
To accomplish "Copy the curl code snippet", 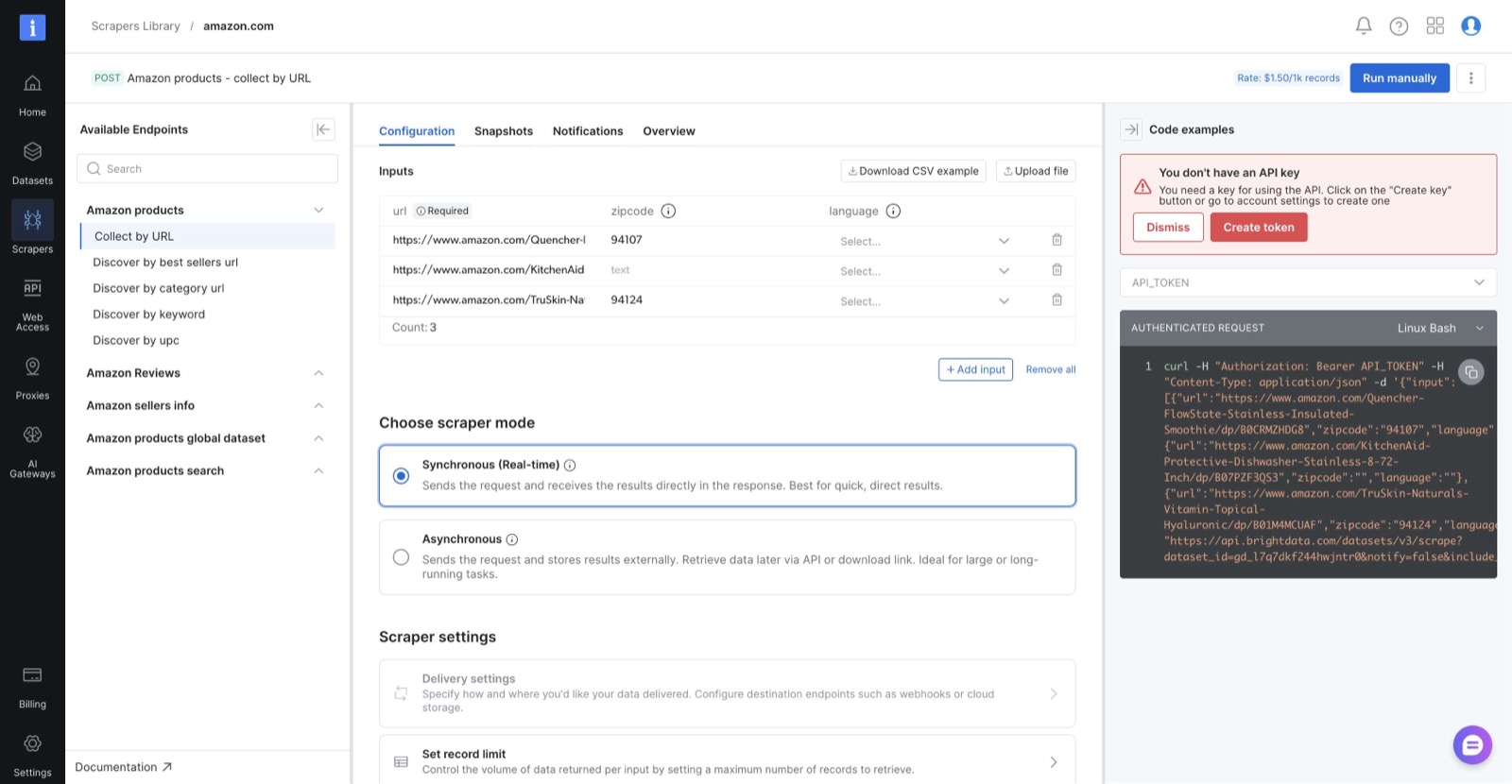I will tap(1470, 372).
